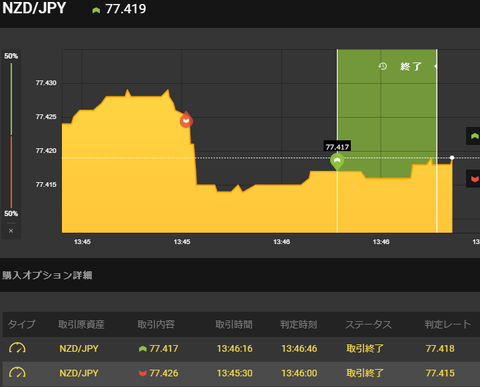Click the 判定時刻 column header
The height and width of the screenshot is (387, 480).
point(298,324)
